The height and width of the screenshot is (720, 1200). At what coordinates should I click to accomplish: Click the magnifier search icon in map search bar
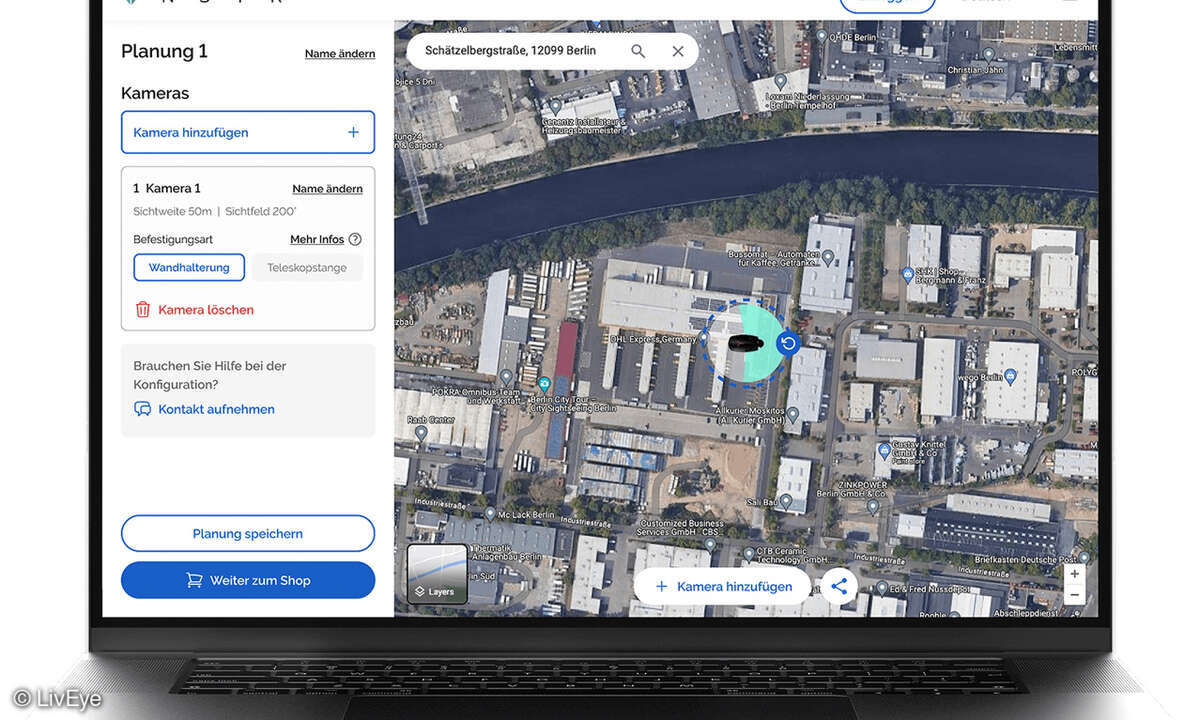tap(638, 50)
